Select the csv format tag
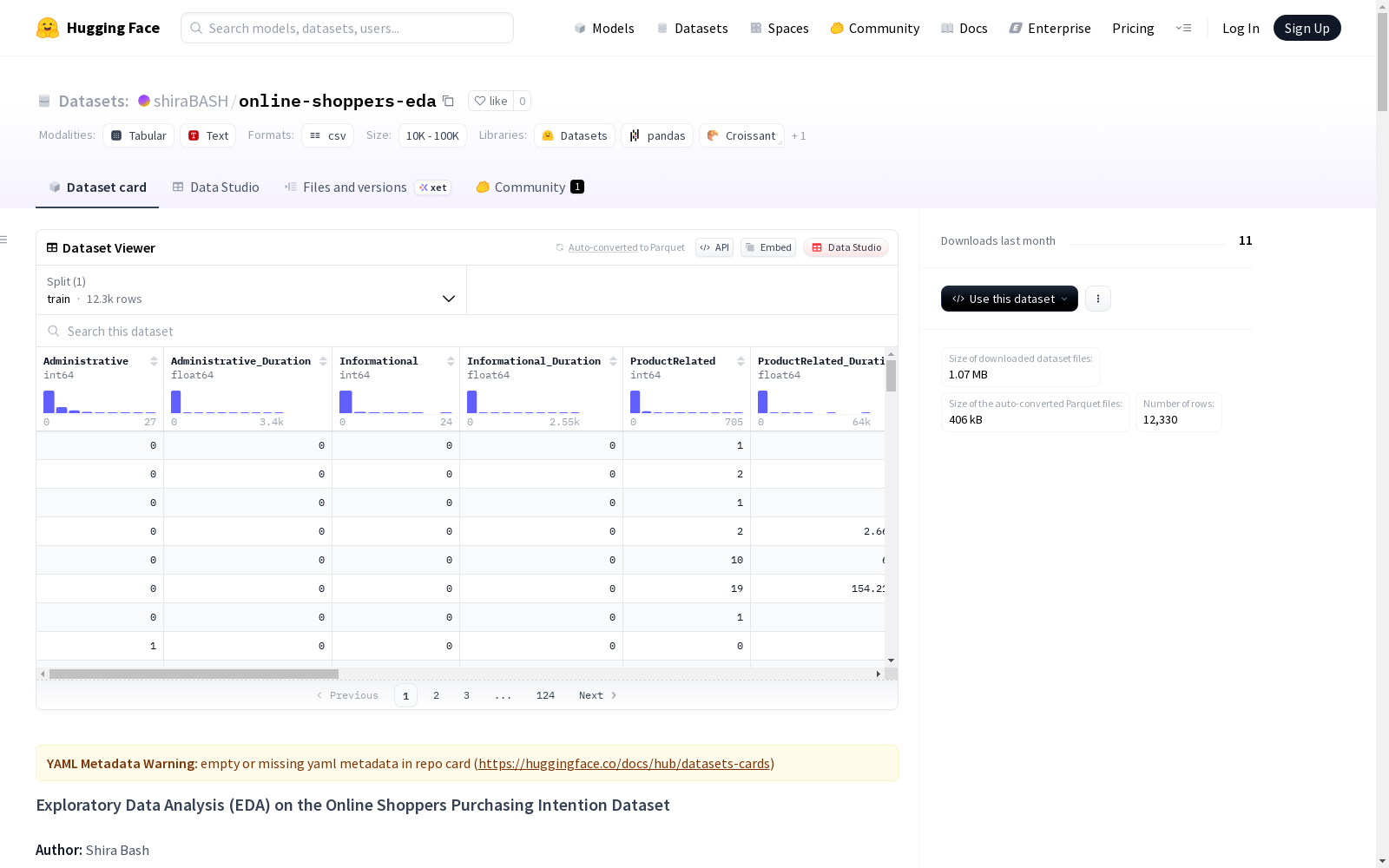 (328, 135)
